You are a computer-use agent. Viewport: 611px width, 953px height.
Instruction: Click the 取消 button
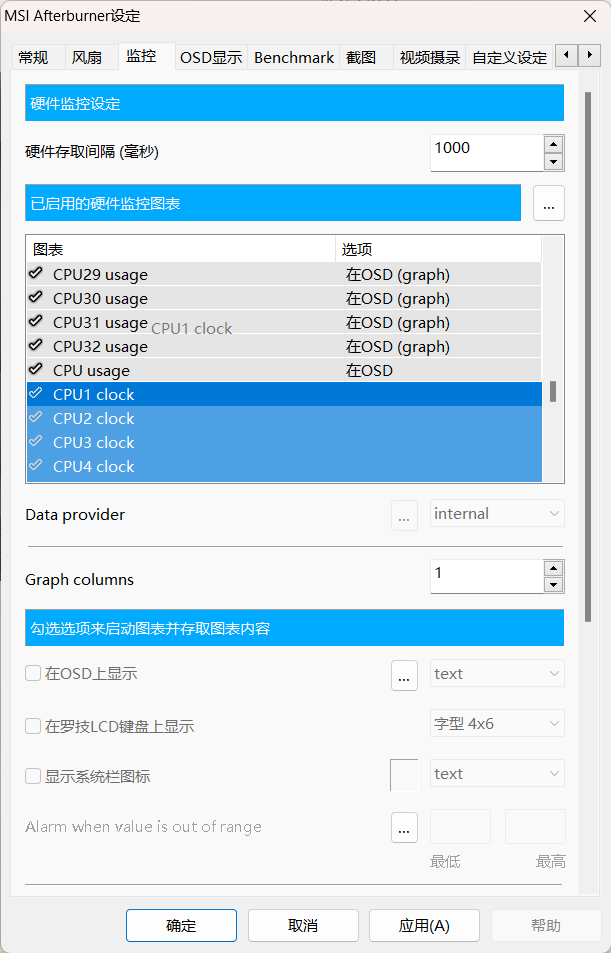click(303, 925)
